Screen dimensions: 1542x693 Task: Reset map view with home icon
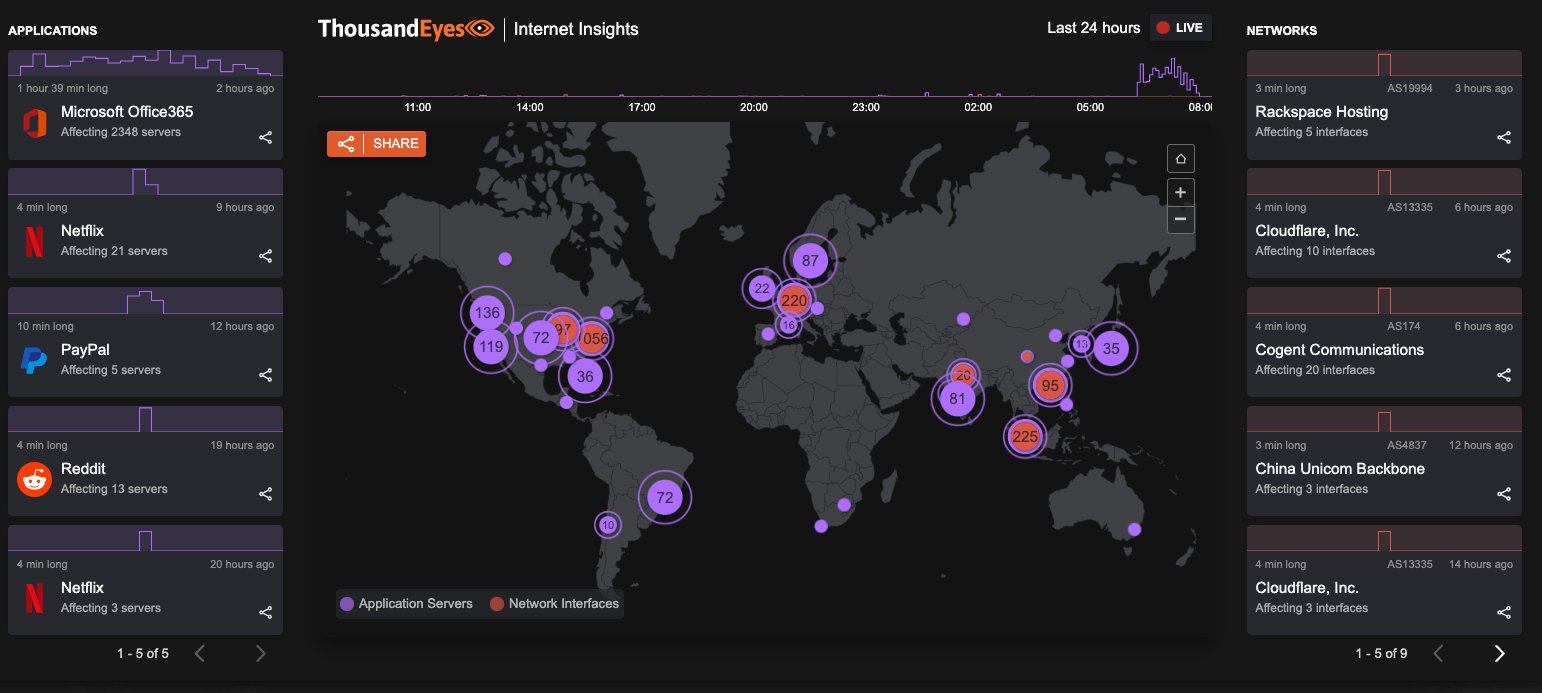point(1181,159)
